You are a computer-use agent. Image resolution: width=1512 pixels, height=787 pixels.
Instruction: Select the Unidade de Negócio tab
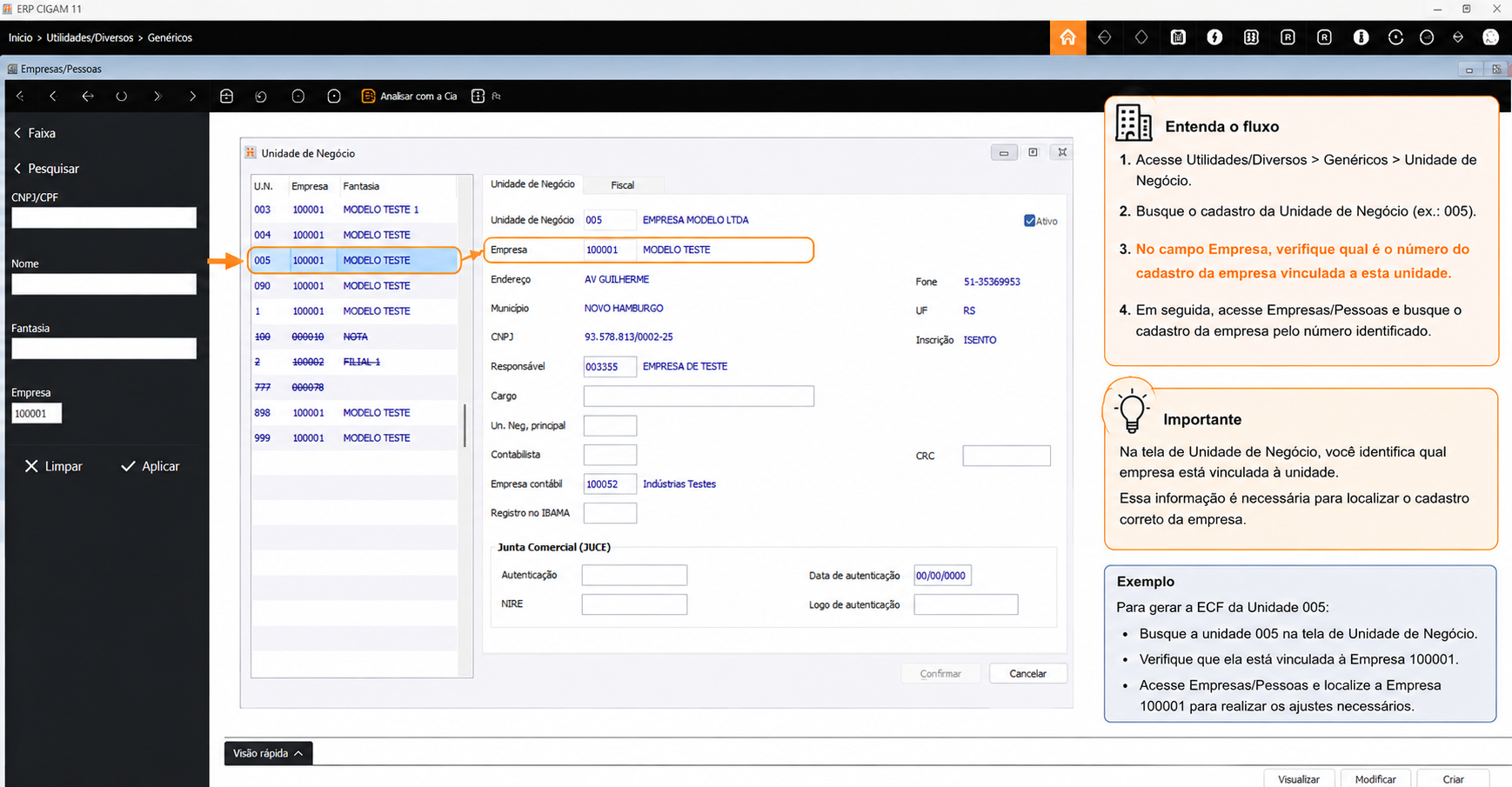coord(532,184)
